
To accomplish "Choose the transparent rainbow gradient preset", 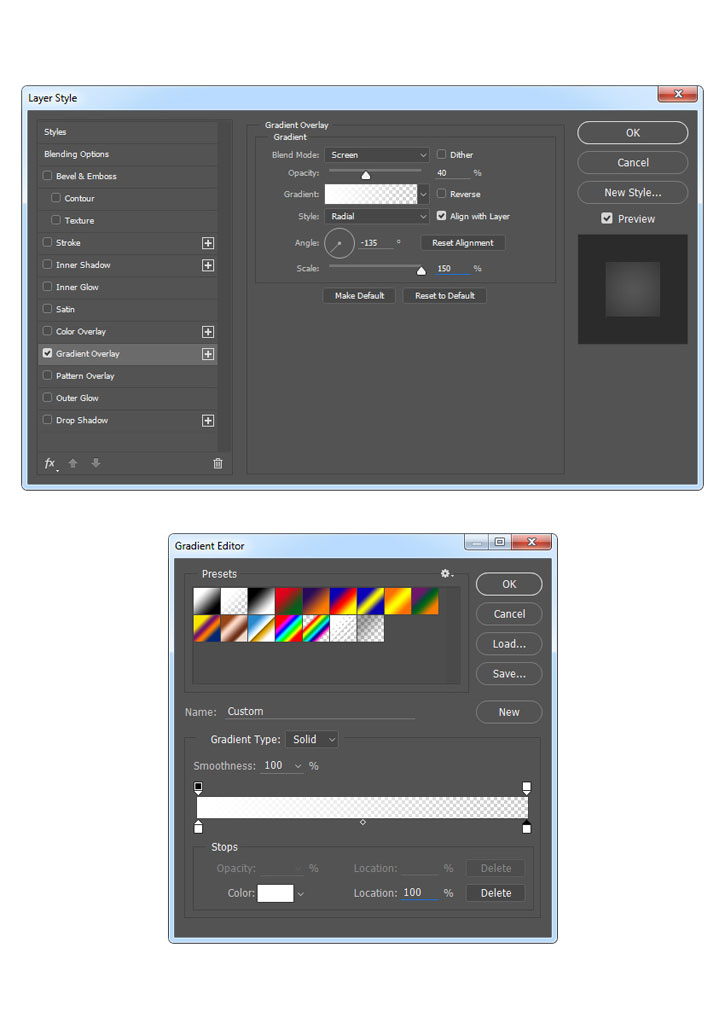I will pos(316,629).
